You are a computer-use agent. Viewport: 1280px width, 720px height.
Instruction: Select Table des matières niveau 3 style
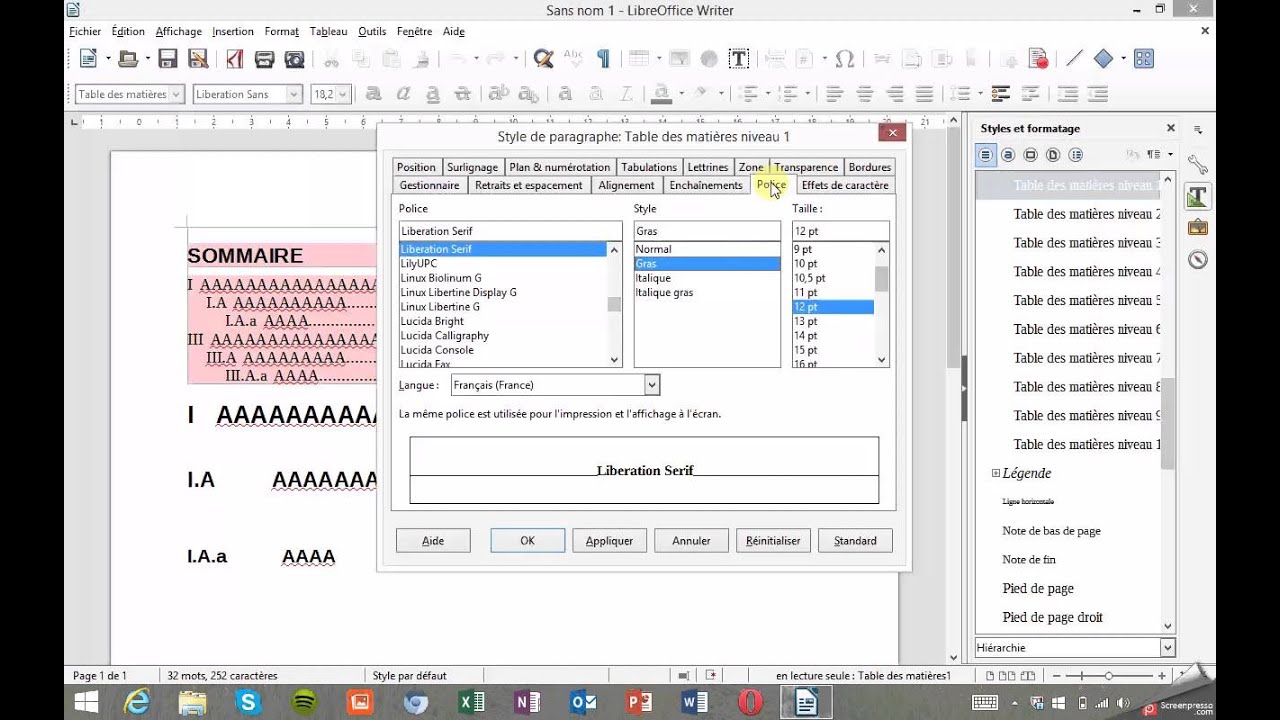click(x=1087, y=242)
